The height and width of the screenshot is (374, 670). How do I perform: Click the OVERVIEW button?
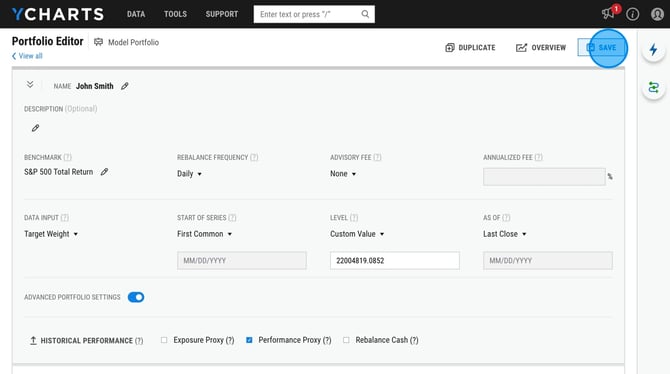coord(541,47)
